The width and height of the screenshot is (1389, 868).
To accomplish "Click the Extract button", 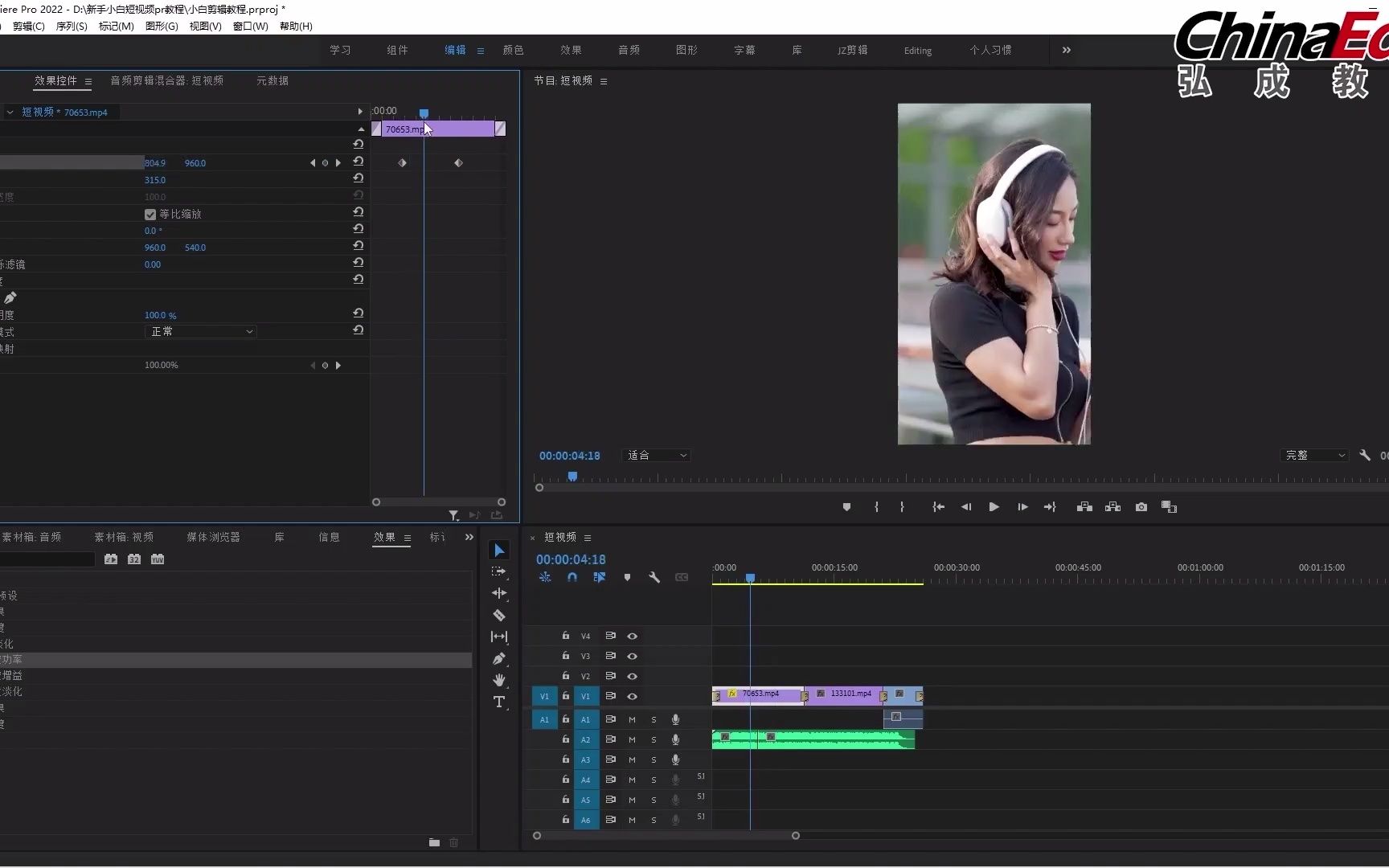I will coord(1112,507).
